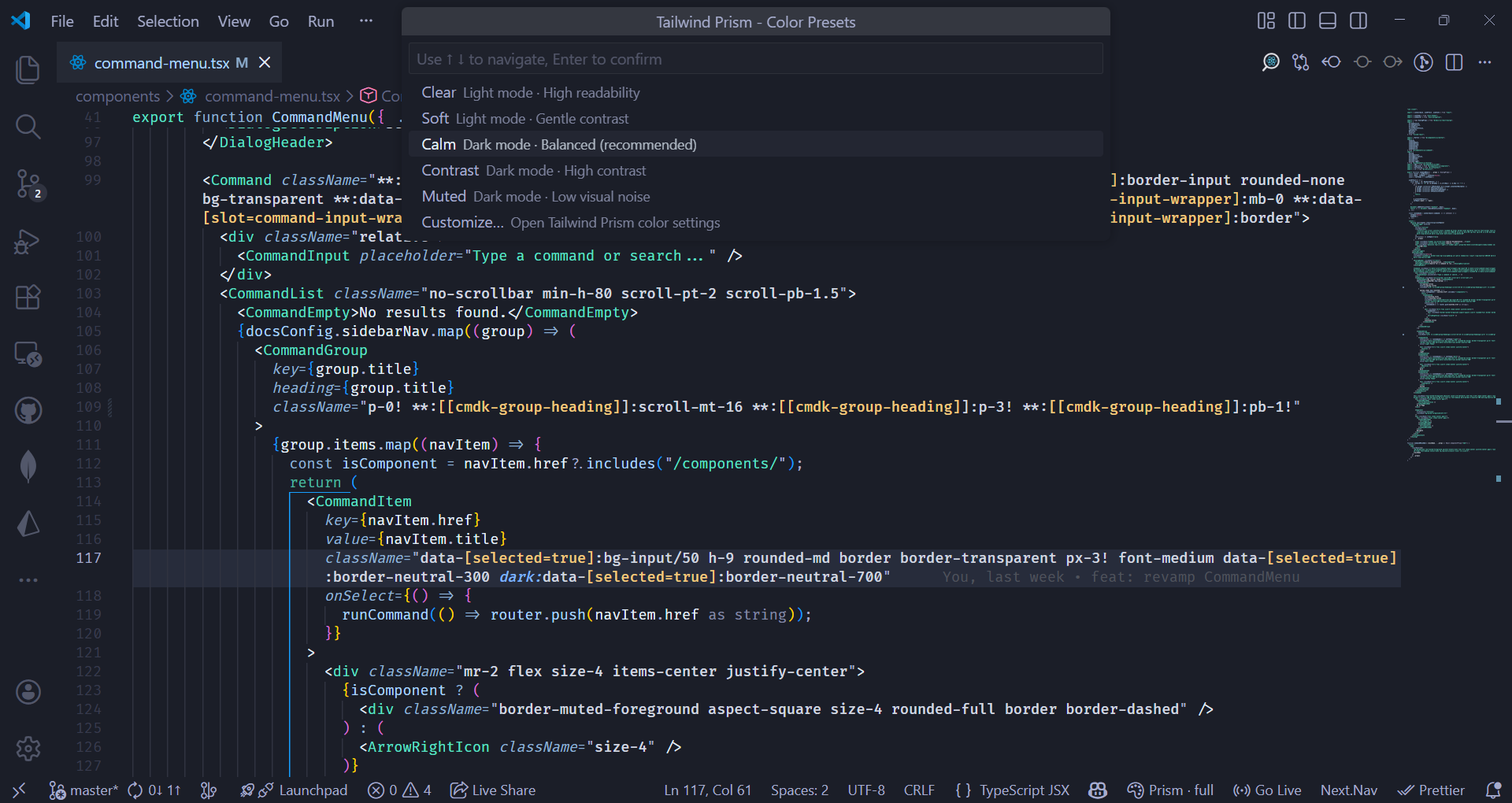This screenshot has width=1512, height=803.
Task: Open the Accounts menu
Action: coord(28,692)
